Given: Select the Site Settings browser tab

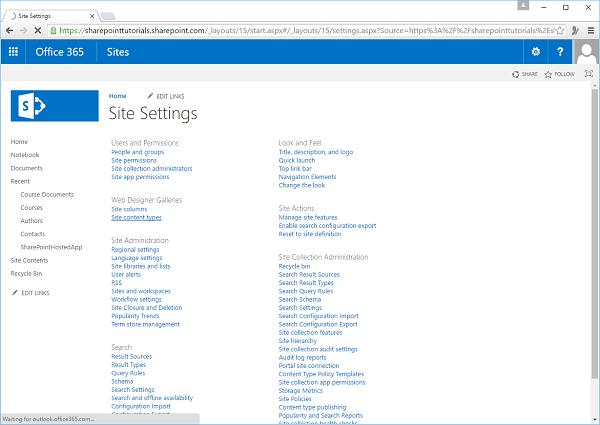Looking at the screenshot, I should 50,16.
